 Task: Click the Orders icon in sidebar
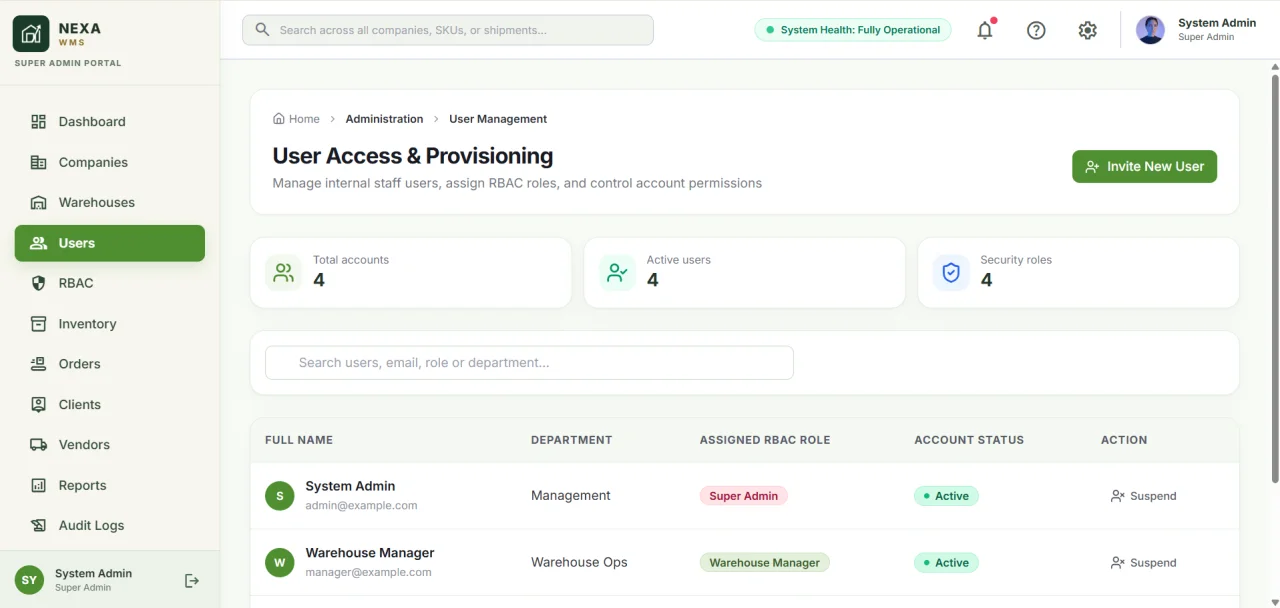click(x=39, y=364)
